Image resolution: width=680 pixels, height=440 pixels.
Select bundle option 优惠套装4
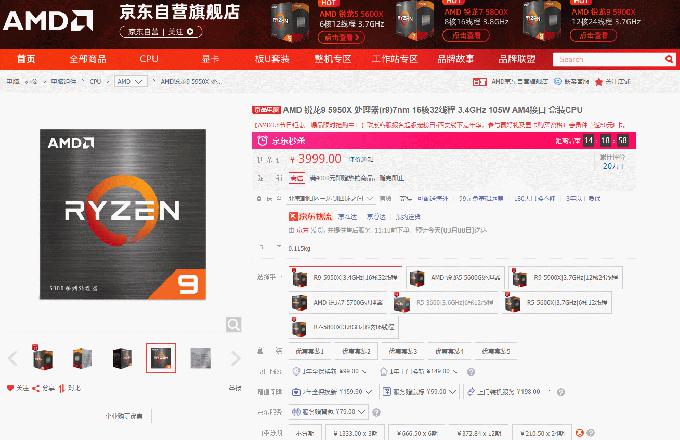point(450,351)
